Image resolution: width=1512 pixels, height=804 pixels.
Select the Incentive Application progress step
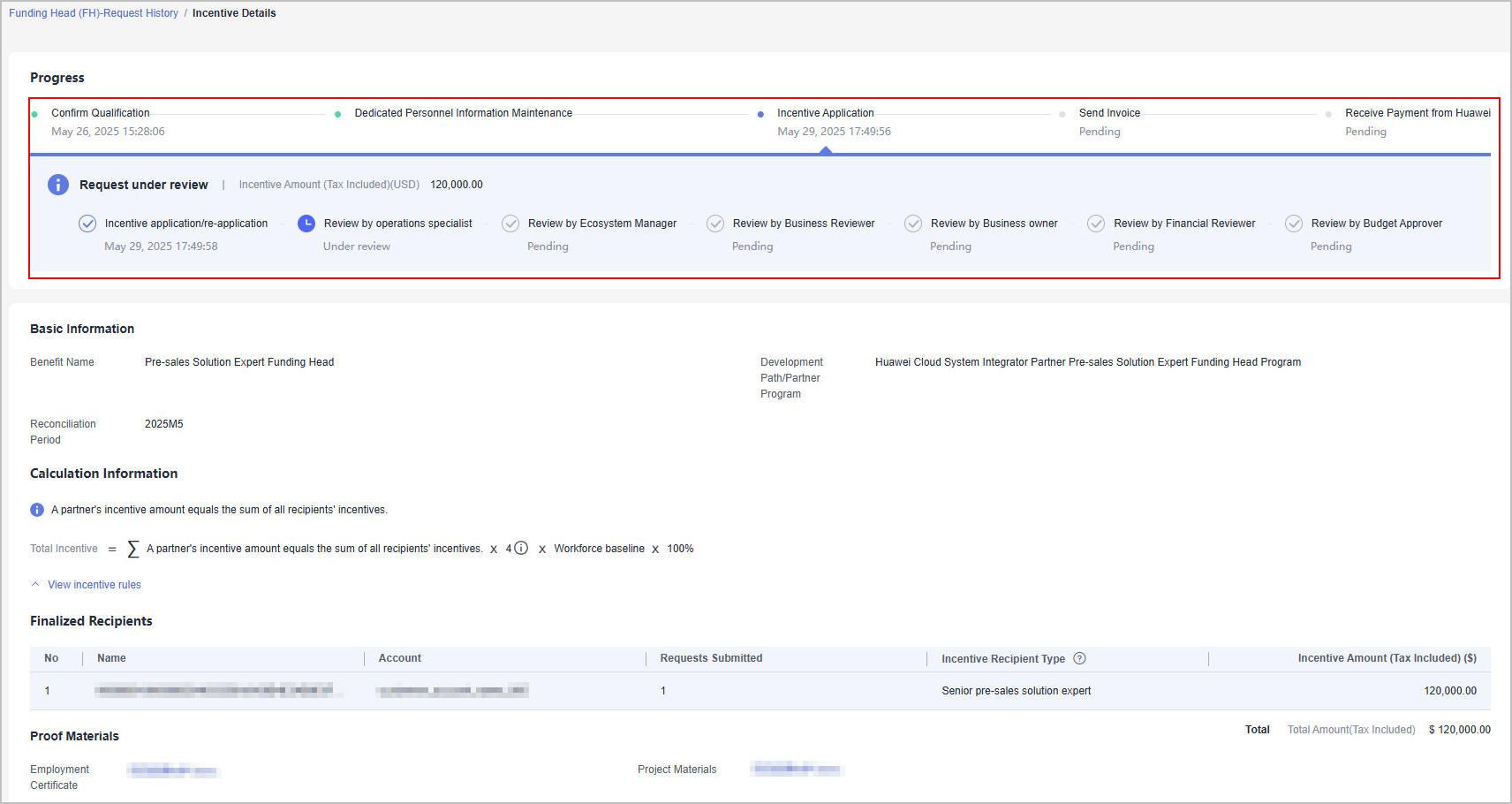[825, 113]
